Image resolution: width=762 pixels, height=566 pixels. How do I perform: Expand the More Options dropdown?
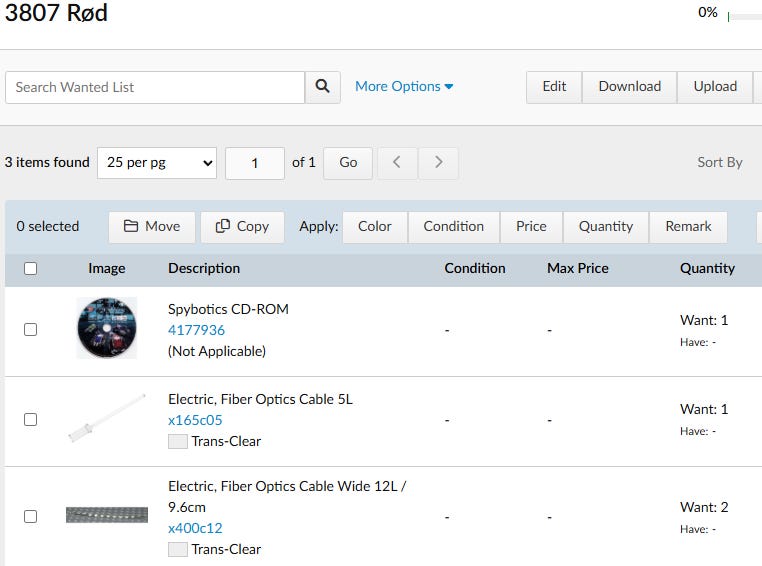click(x=404, y=87)
